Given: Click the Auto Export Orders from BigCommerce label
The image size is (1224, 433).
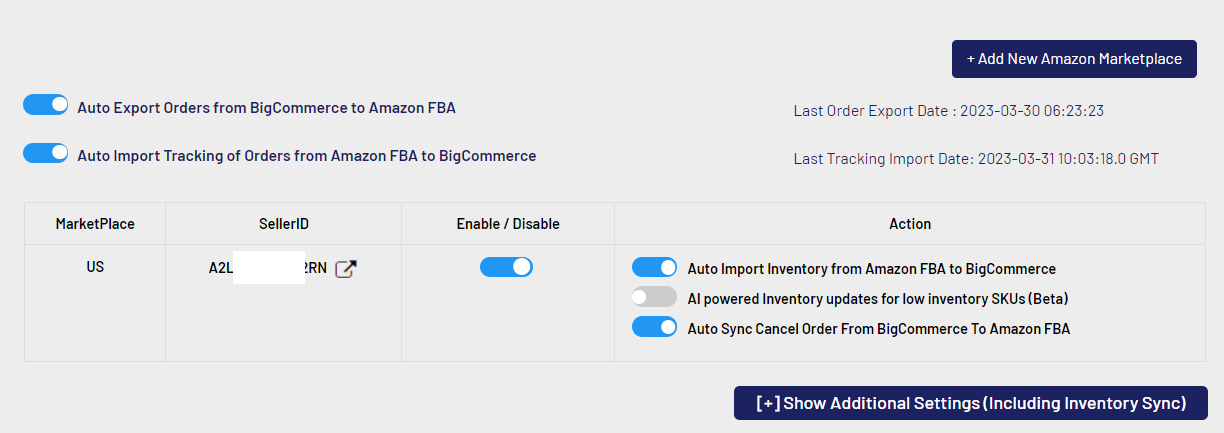Looking at the screenshot, I should (x=266, y=108).
